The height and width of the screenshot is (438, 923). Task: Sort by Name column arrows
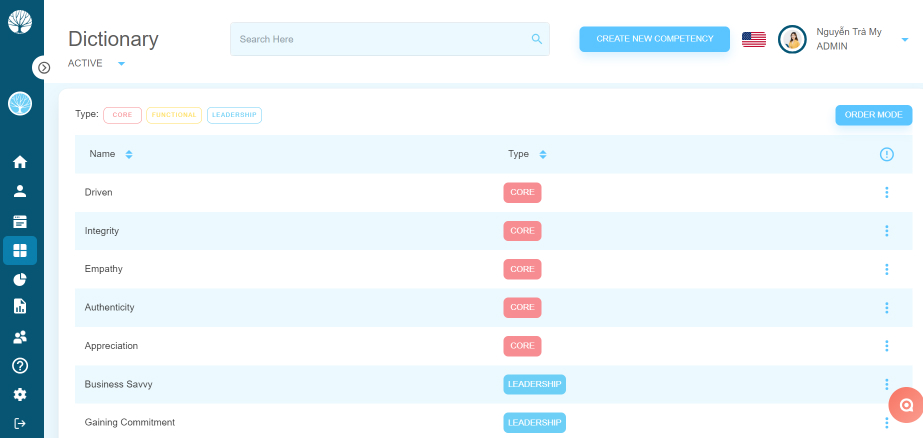129,154
